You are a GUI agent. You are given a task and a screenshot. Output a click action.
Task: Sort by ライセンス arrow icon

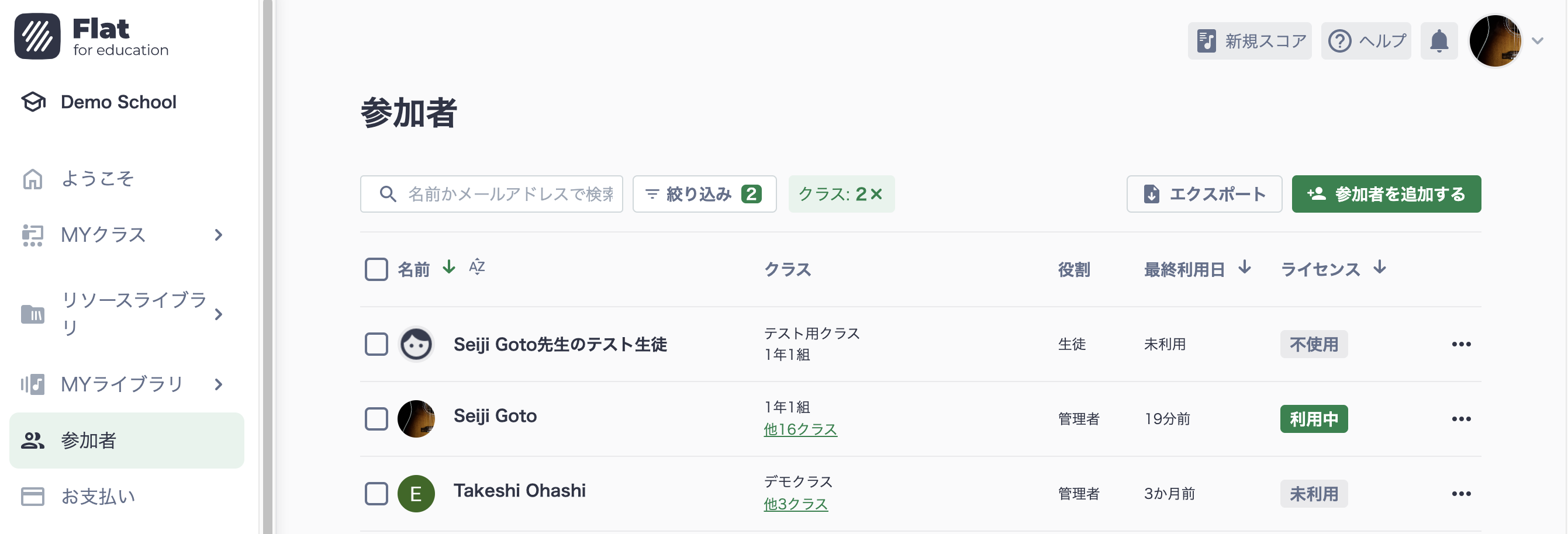tap(1380, 268)
